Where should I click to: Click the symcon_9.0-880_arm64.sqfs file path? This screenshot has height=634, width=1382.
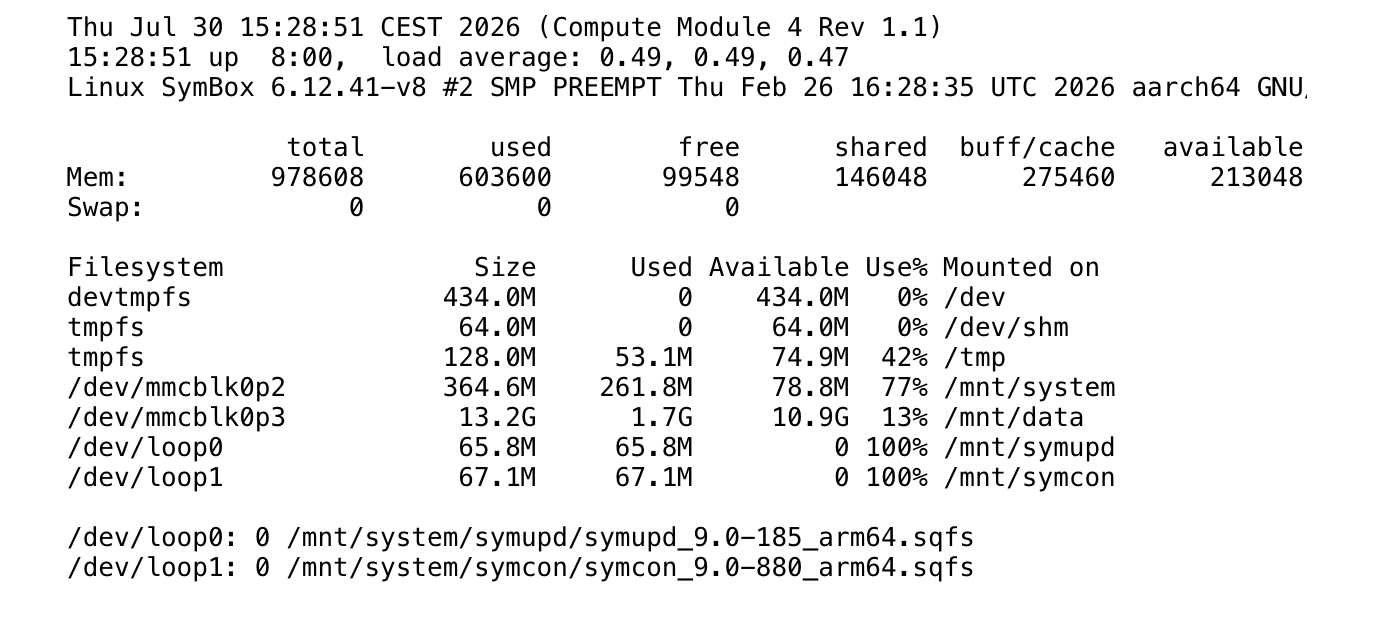pos(630,568)
